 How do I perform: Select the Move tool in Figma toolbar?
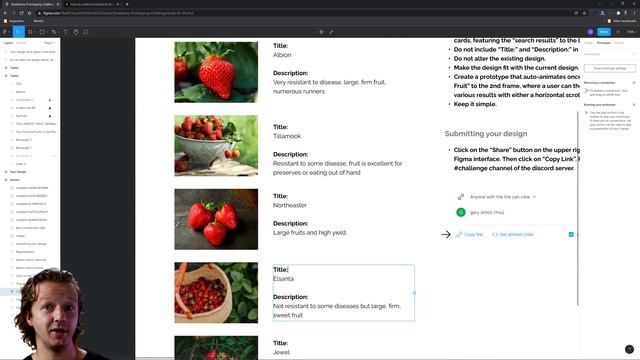click(x=17, y=32)
